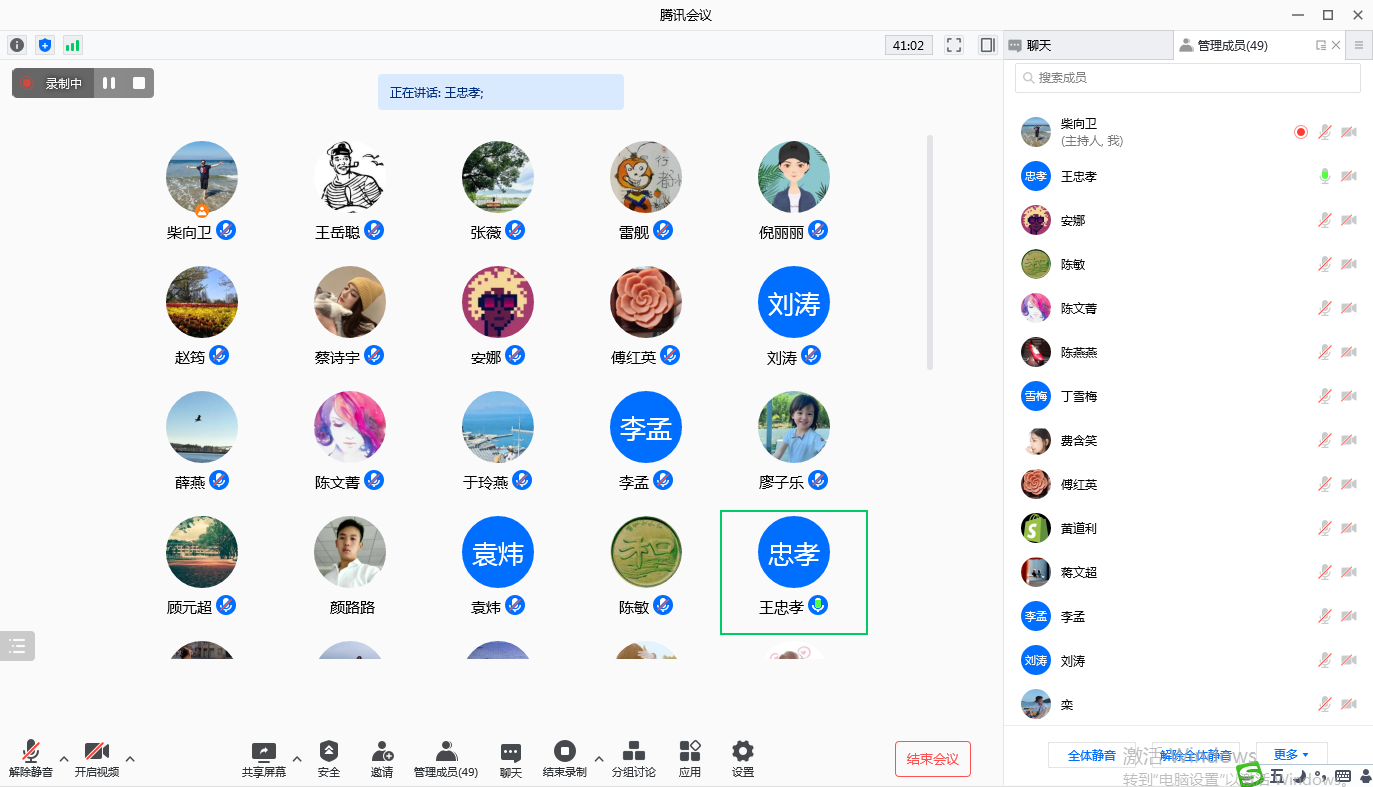Open the meeting info icon
The image size is (1373, 787).
(x=17, y=45)
